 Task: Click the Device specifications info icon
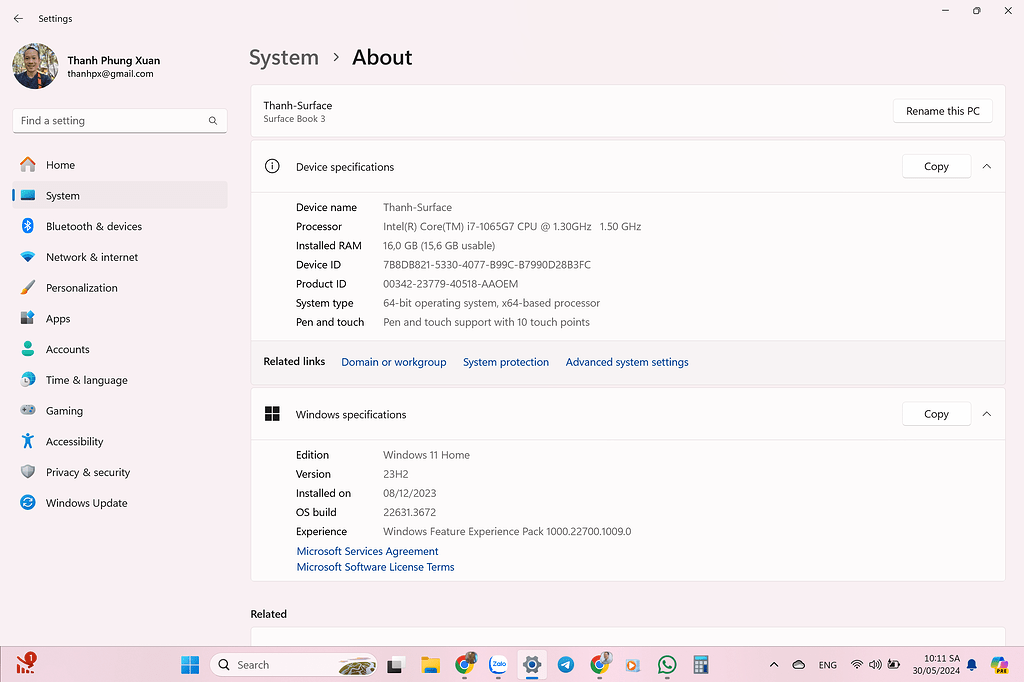272,166
